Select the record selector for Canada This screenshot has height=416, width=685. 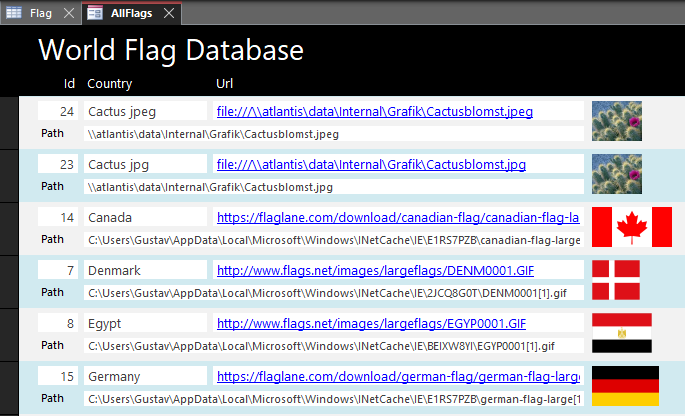[x=9, y=229]
